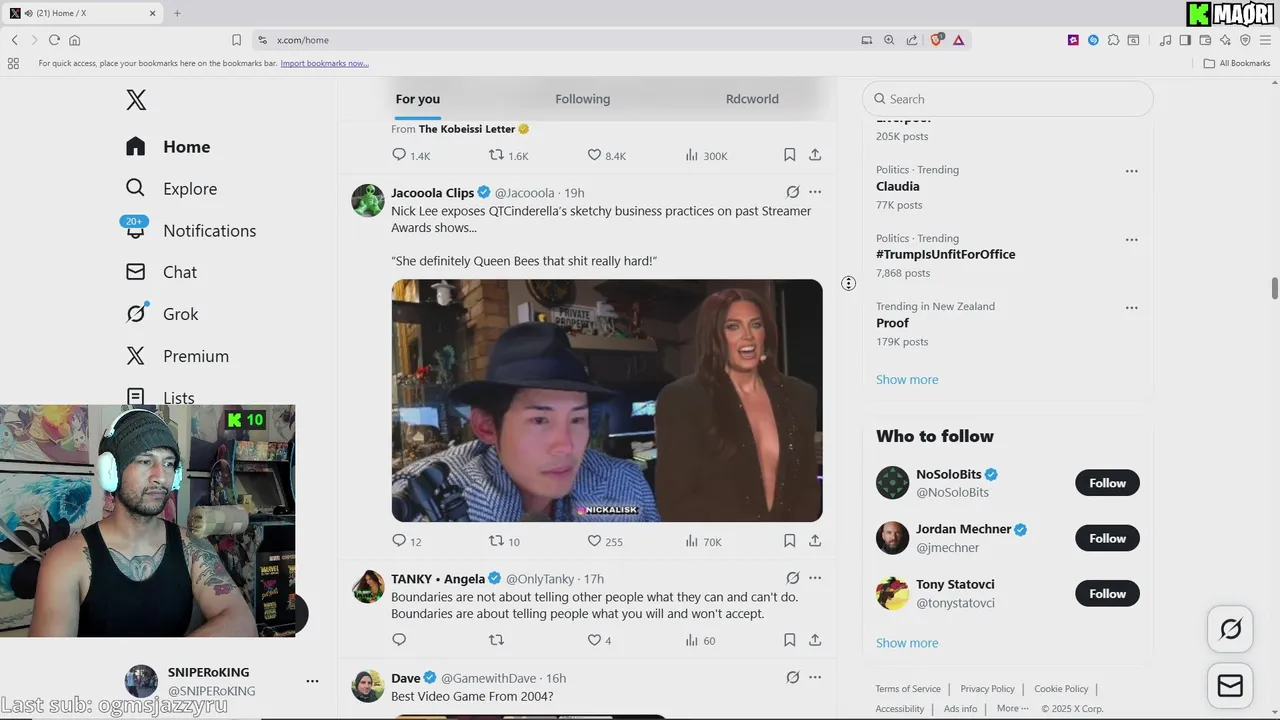Viewport: 1280px width, 720px height.
Task: Bookmark TANKY Angela's post
Action: (x=789, y=640)
